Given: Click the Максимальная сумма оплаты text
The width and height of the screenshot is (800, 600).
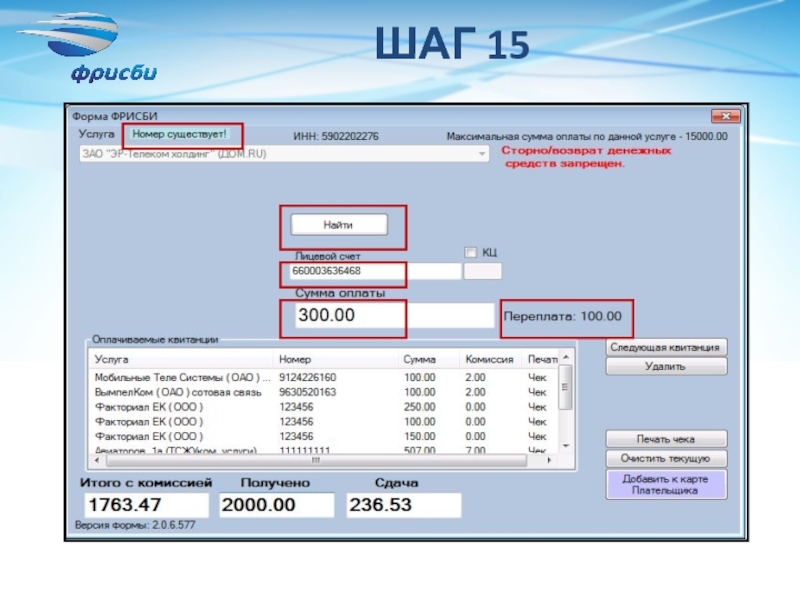Looking at the screenshot, I should click(587, 136).
